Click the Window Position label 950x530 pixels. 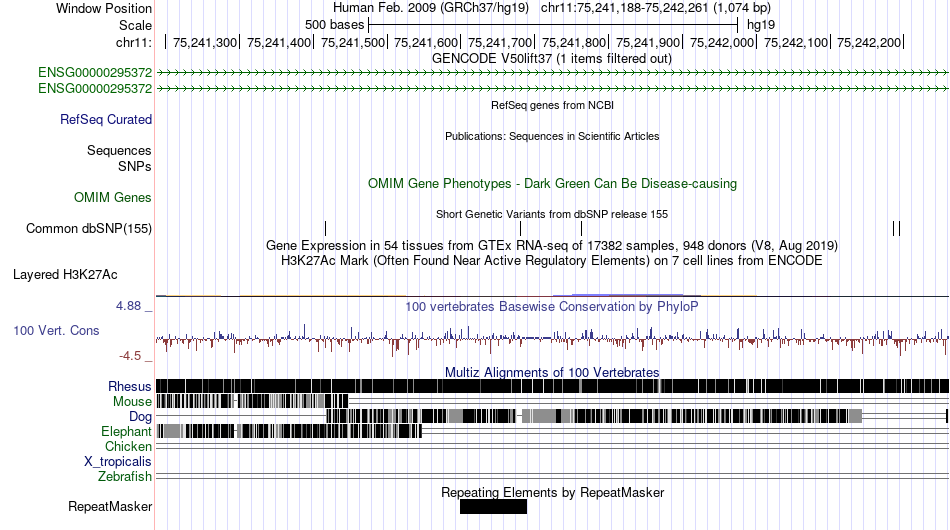[x=104, y=8]
